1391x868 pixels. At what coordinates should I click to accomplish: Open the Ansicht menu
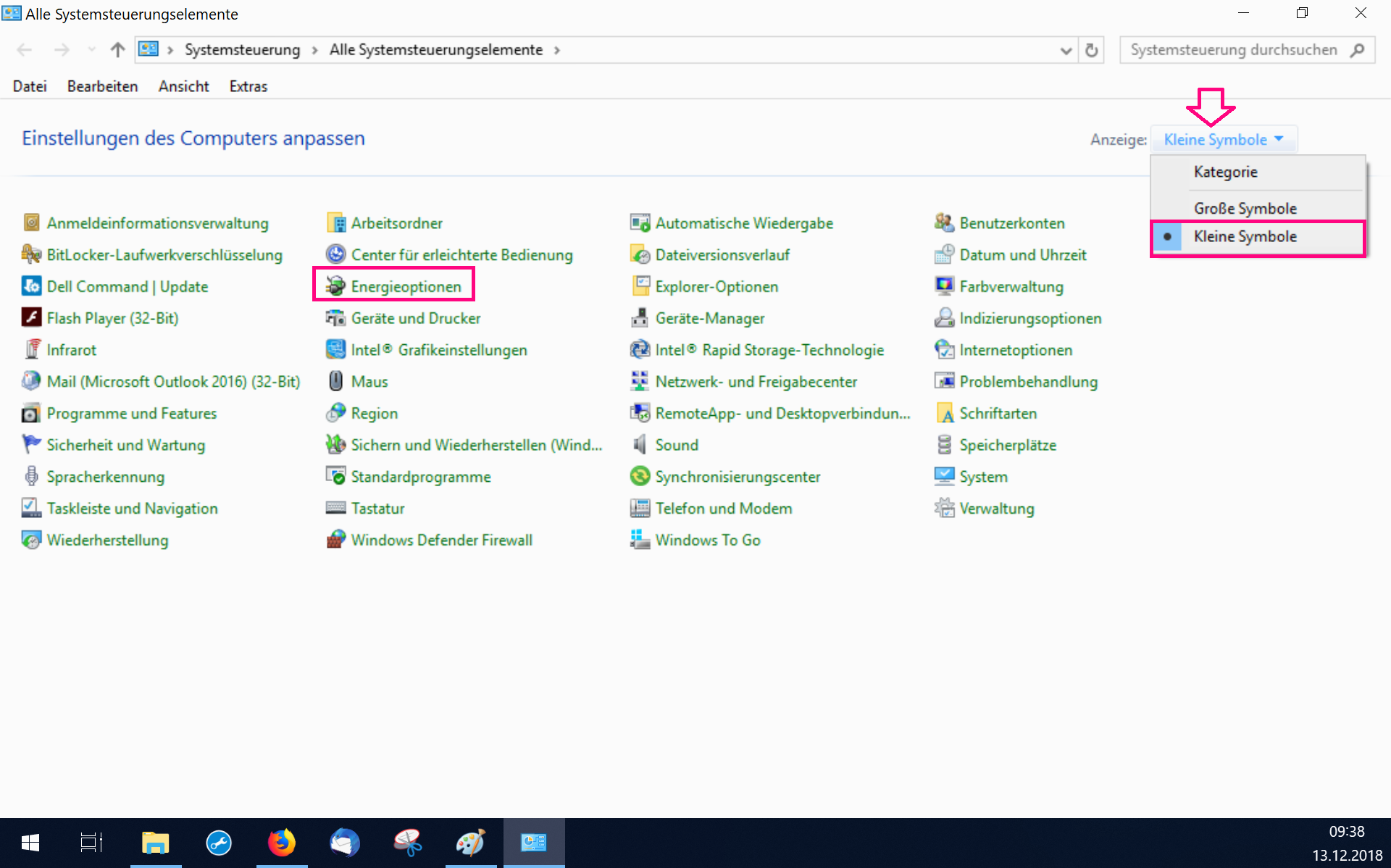[183, 86]
